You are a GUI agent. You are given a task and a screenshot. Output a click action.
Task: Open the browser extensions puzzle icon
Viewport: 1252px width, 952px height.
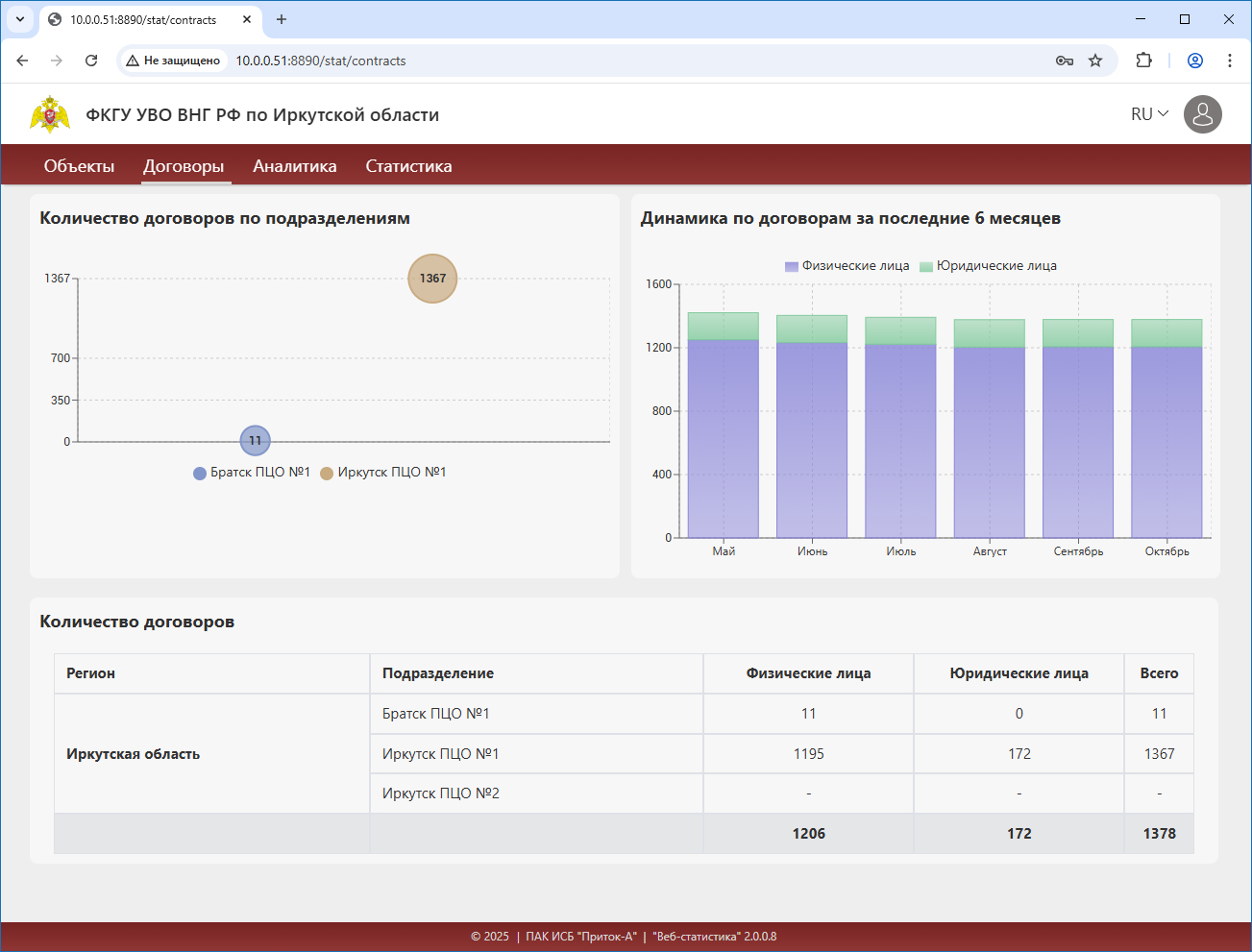(1143, 61)
